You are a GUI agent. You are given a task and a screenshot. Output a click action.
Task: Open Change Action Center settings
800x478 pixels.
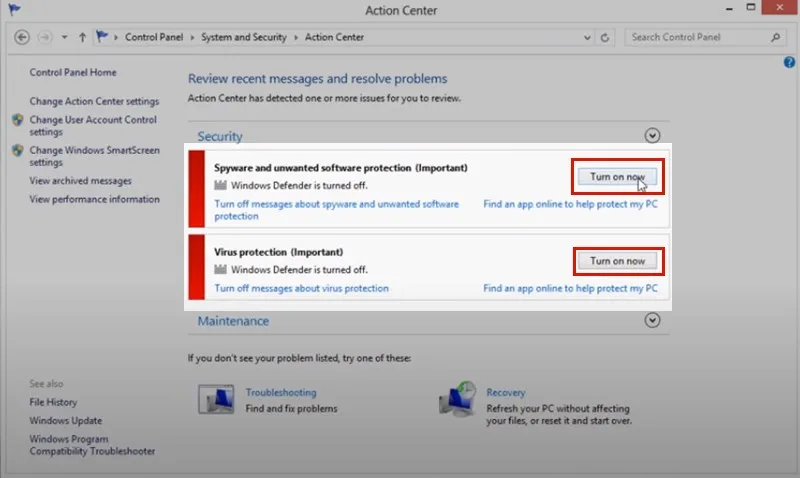94,101
